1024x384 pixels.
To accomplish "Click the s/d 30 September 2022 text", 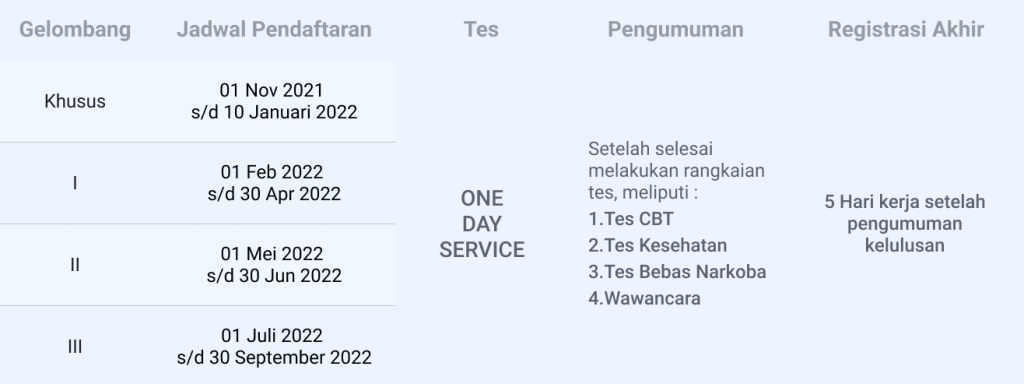I will [x=274, y=358].
